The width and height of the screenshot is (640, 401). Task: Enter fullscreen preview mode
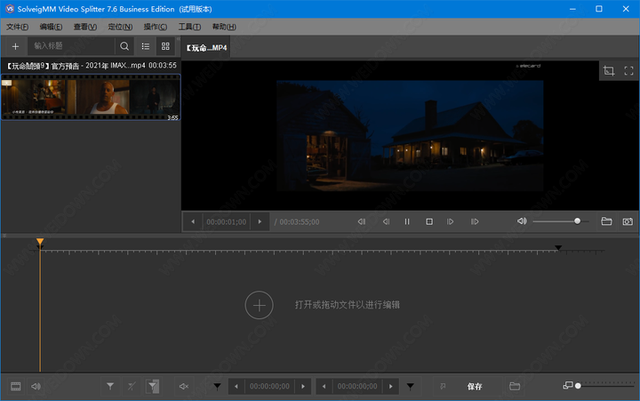click(629, 71)
